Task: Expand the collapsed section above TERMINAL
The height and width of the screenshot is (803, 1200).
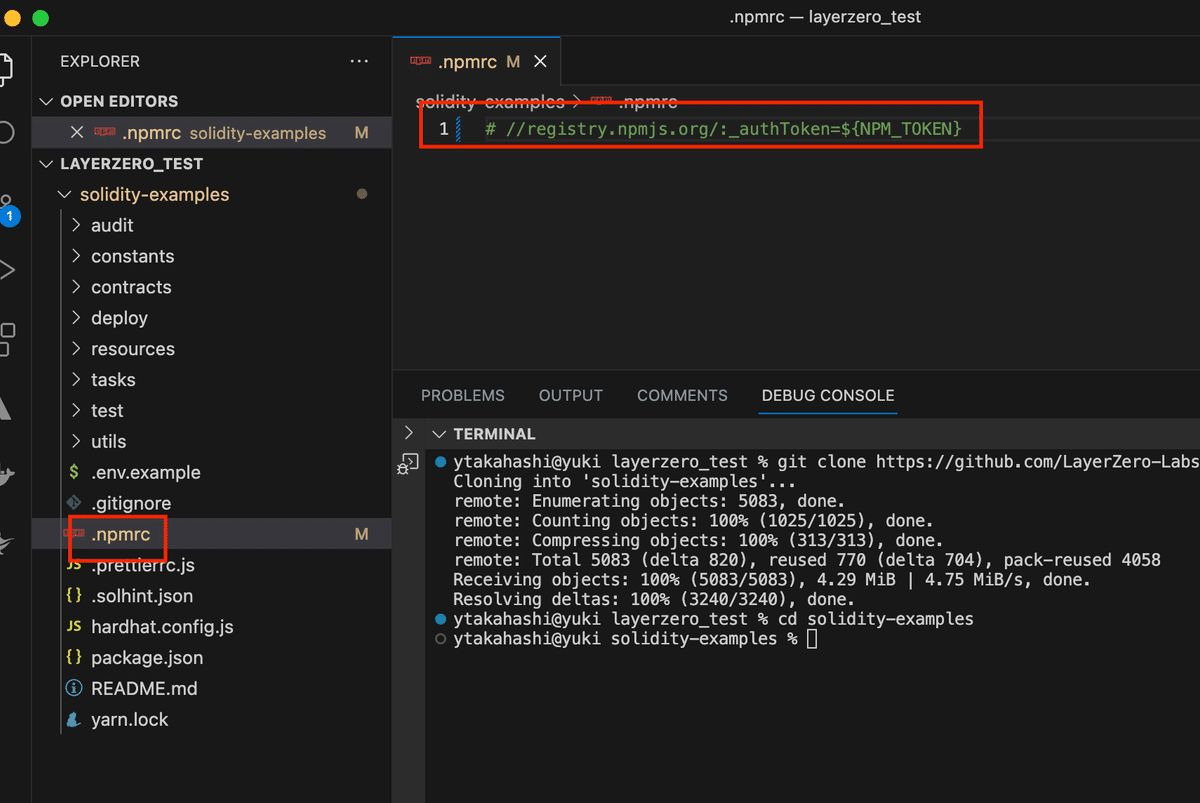Action: point(408,433)
